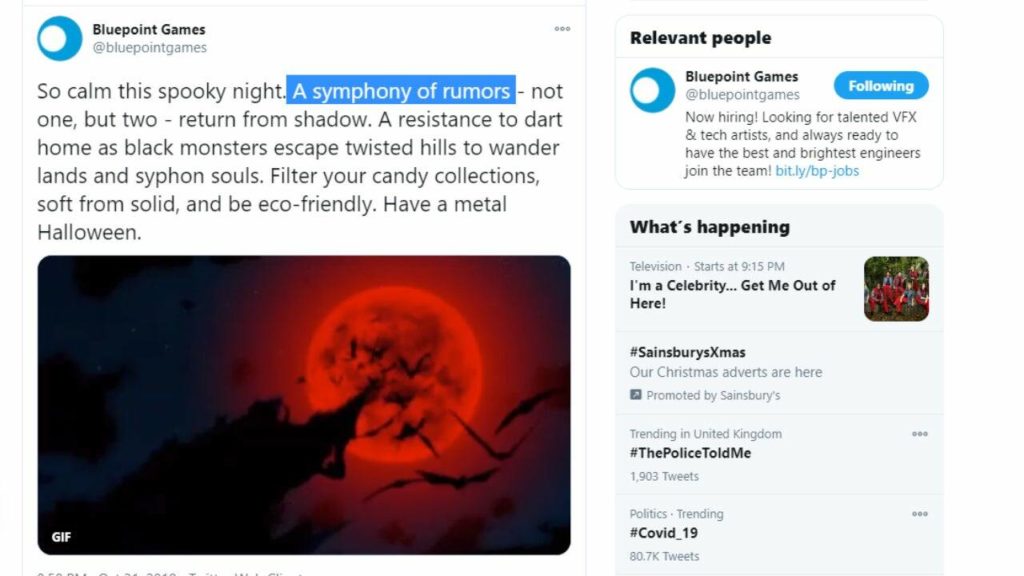This screenshot has width=1024, height=576.
Task: Click the @bluepointgames handle in Relevant people
Action: pos(742,95)
